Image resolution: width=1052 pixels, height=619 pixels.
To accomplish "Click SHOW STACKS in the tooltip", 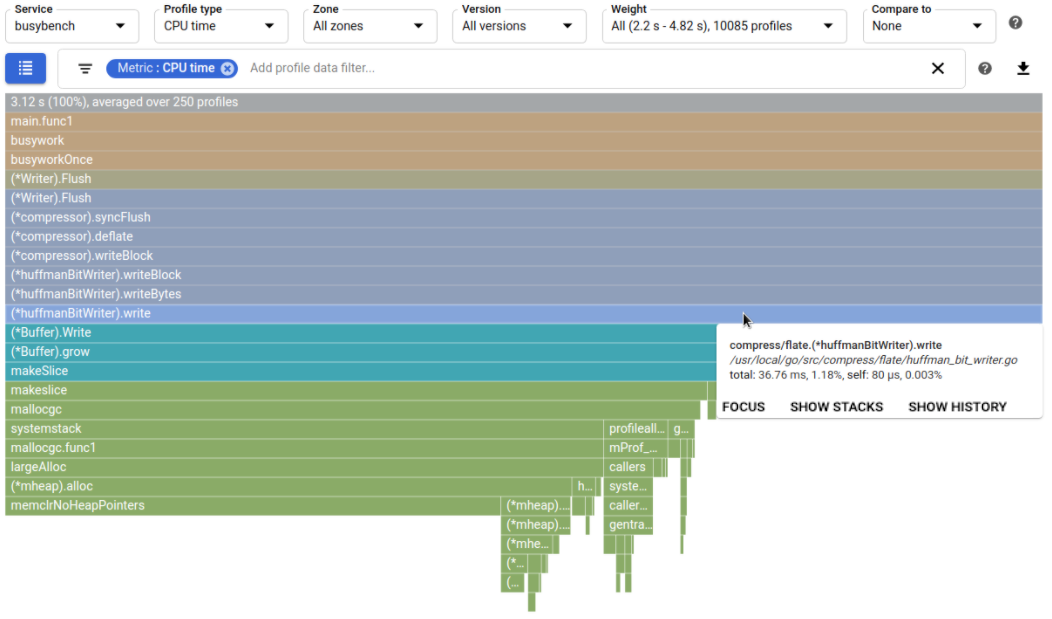I will [x=836, y=407].
